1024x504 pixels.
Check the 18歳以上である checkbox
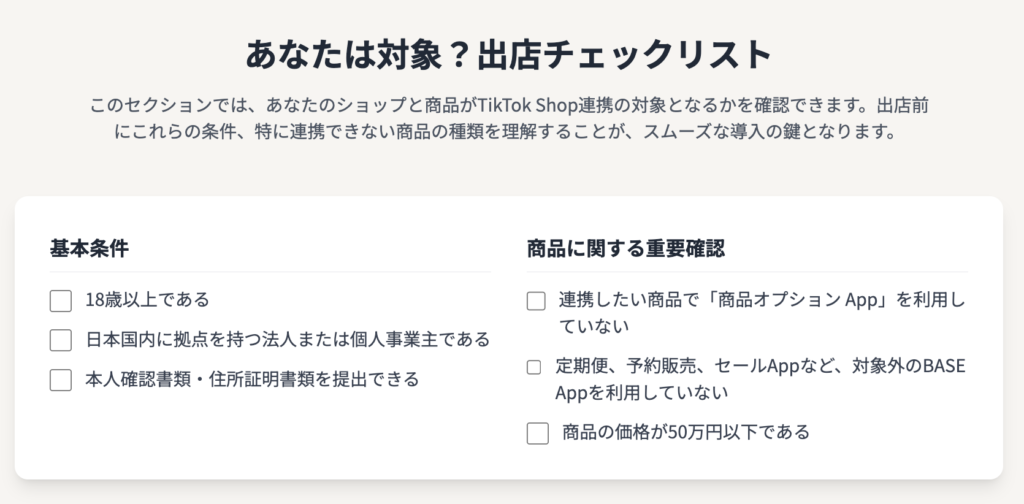(61, 301)
